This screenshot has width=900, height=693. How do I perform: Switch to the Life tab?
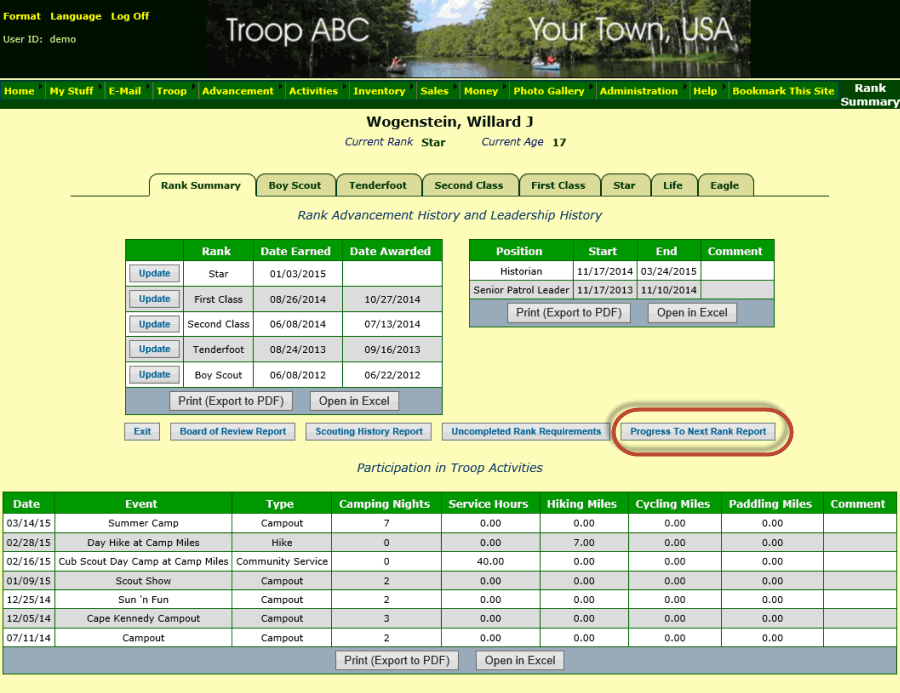pyautogui.click(x=673, y=185)
